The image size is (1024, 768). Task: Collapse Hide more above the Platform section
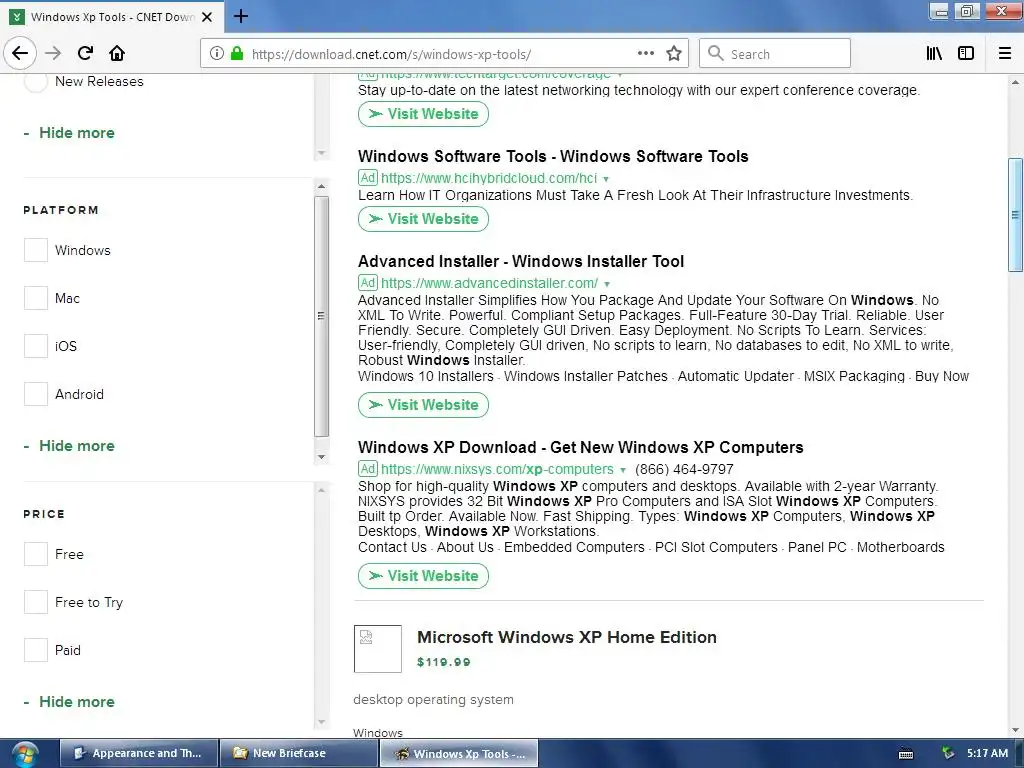(69, 133)
